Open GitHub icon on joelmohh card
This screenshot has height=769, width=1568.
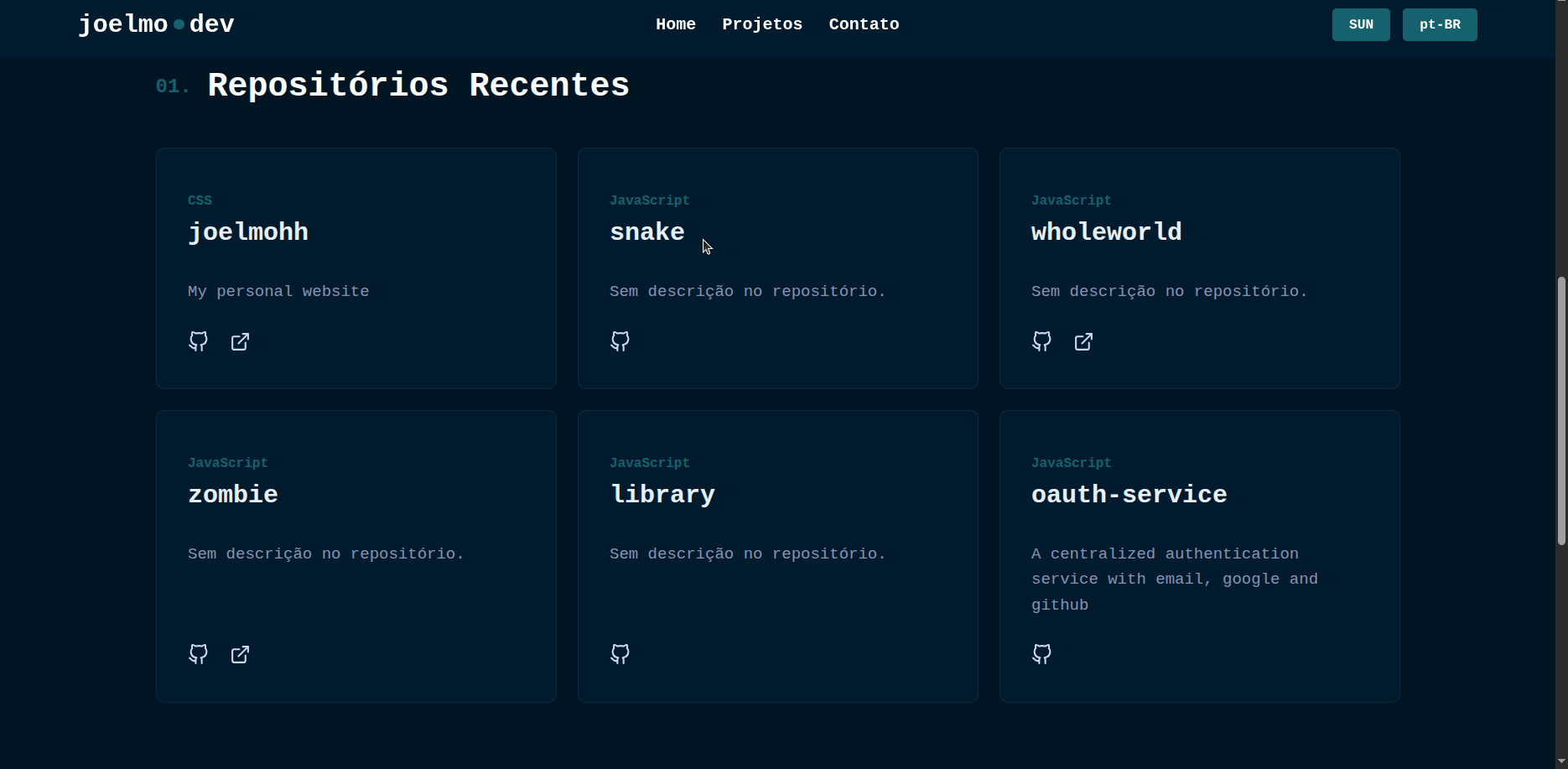click(198, 341)
